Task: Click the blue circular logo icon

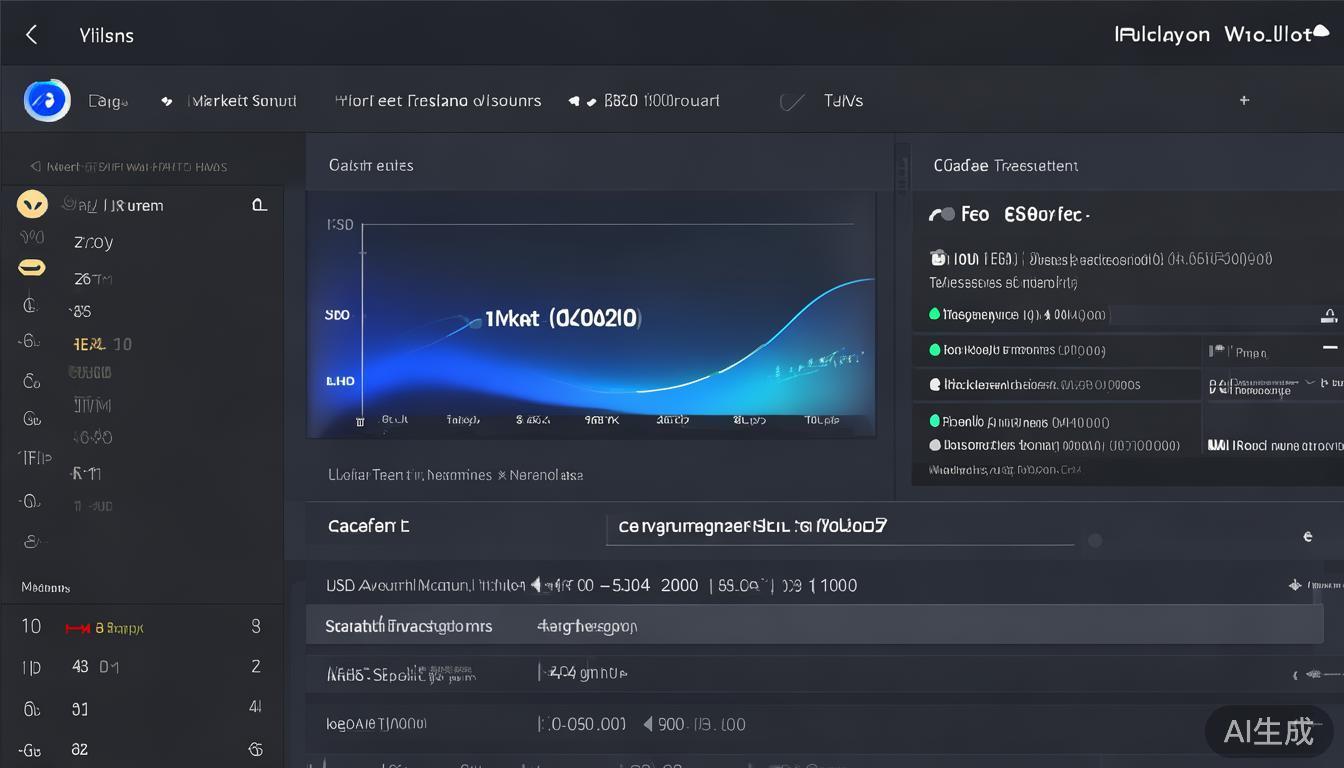Action: pyautogui.click(x=47, y=100)
